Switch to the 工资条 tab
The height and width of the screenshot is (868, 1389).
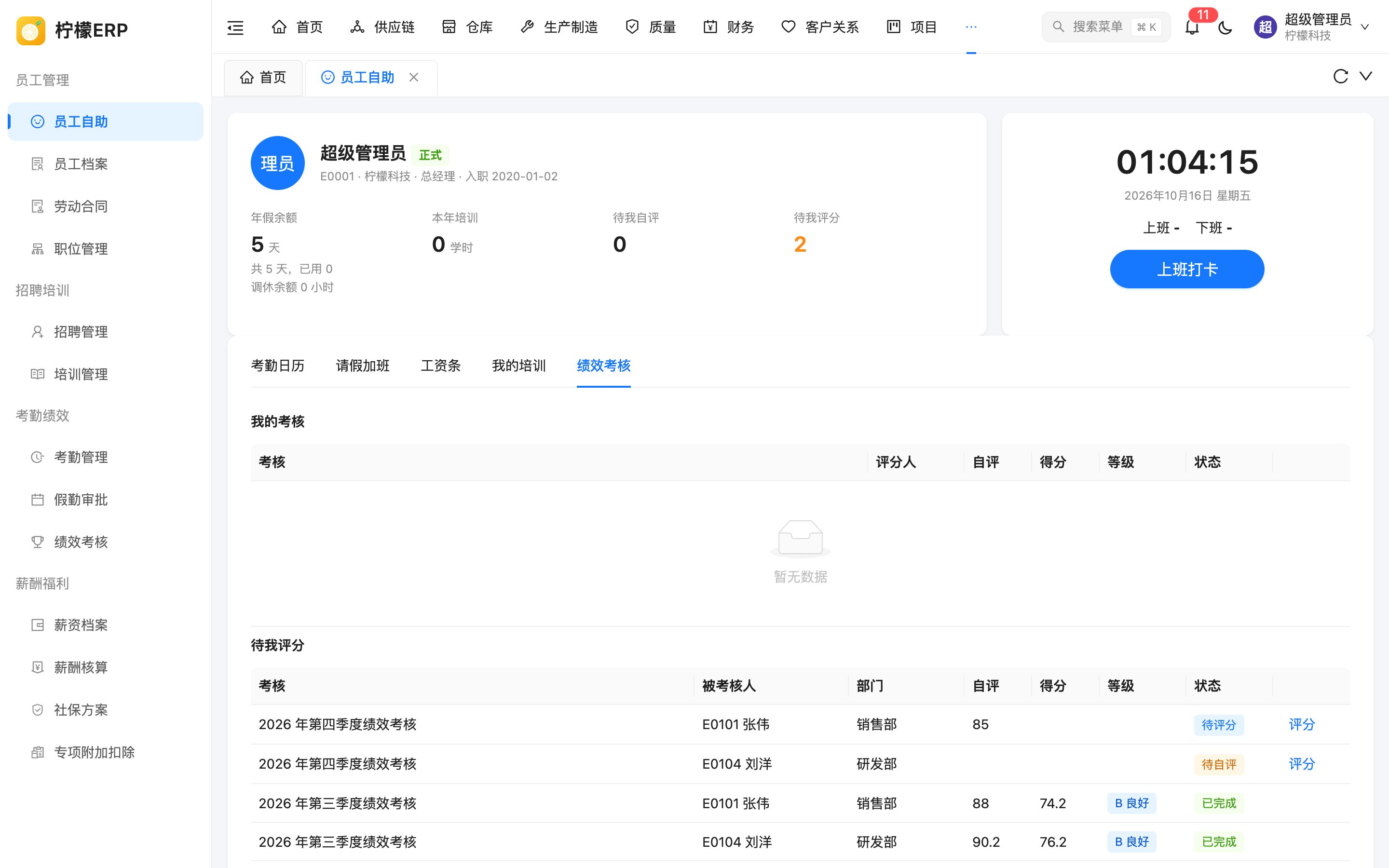tap(441, 366)
